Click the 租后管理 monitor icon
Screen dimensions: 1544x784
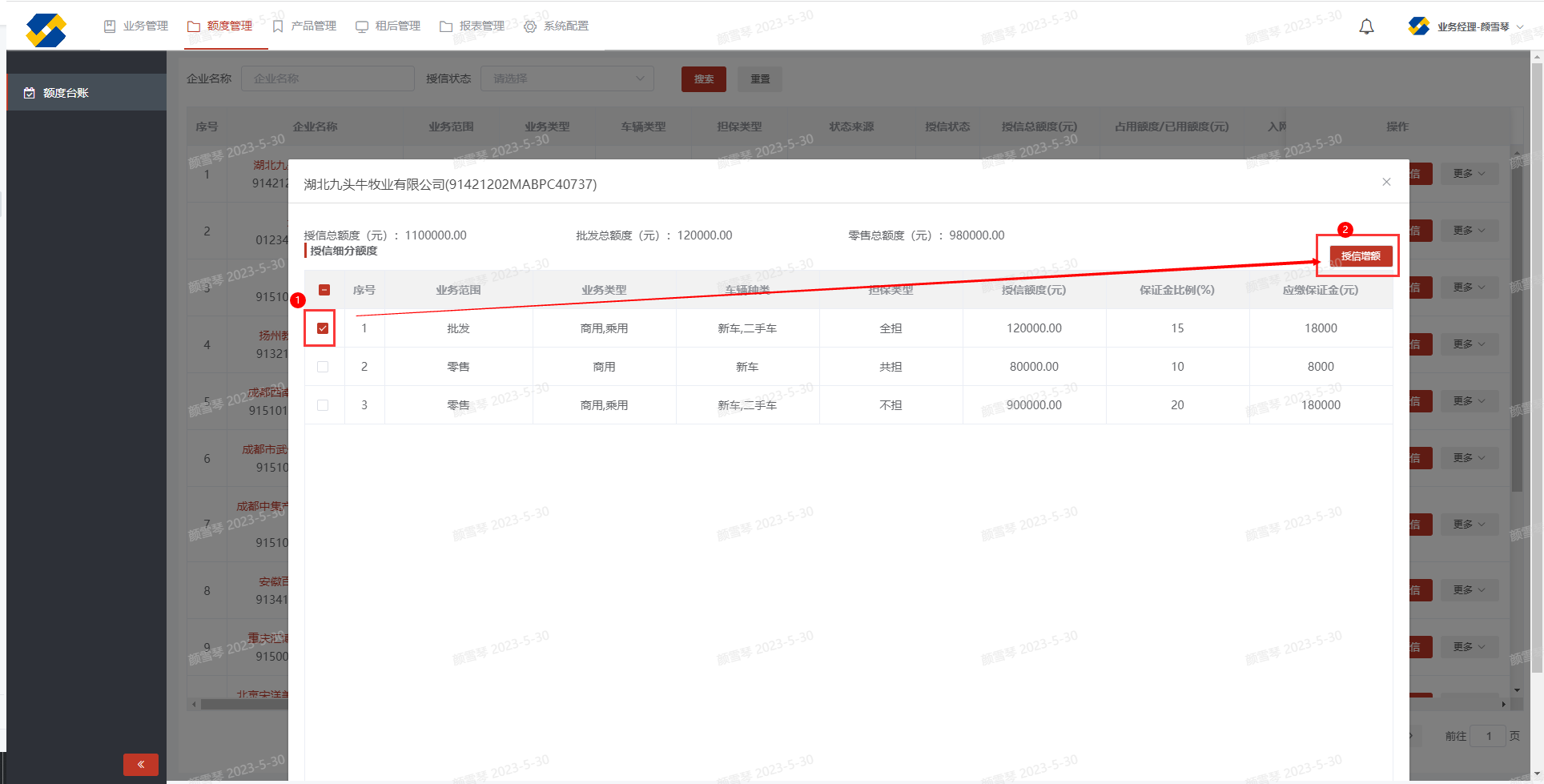362,26
